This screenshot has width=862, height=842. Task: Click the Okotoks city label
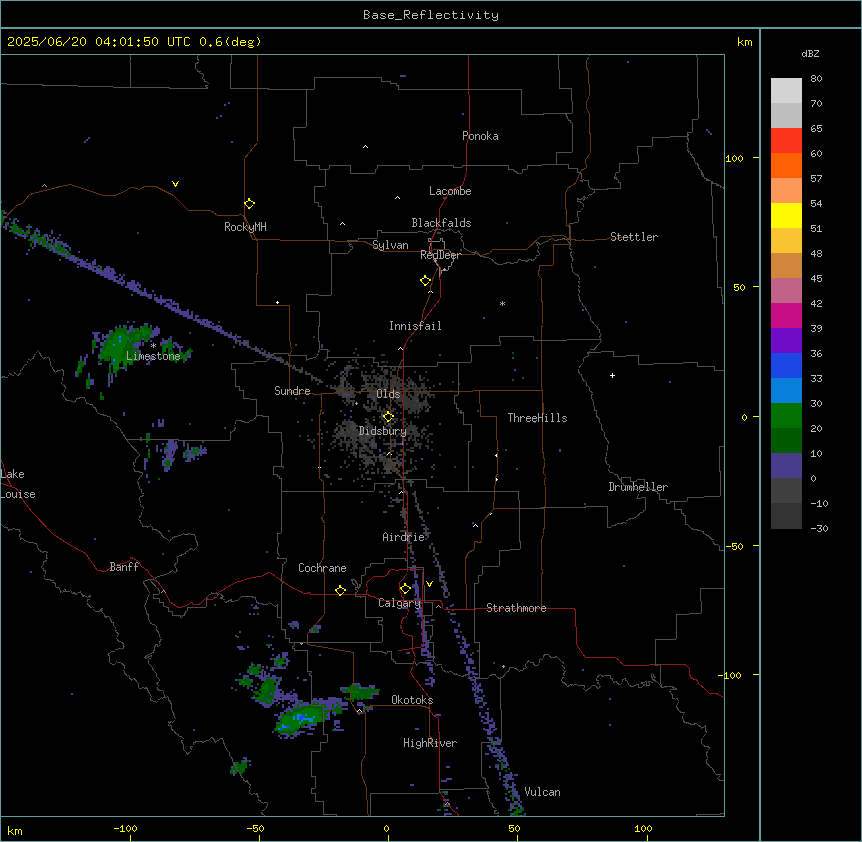[x=412, y=700]
